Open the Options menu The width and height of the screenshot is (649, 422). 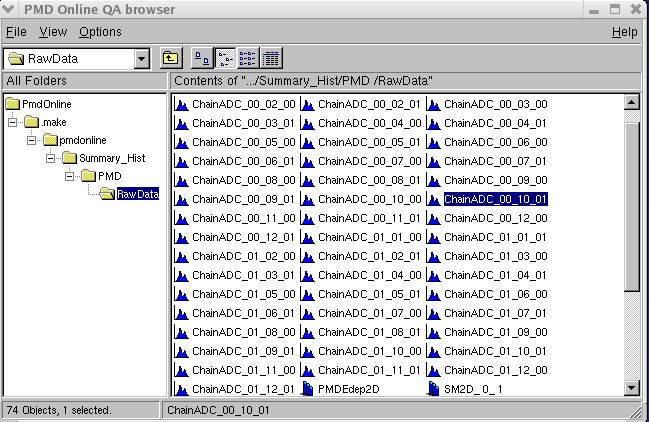click(100, 32)
